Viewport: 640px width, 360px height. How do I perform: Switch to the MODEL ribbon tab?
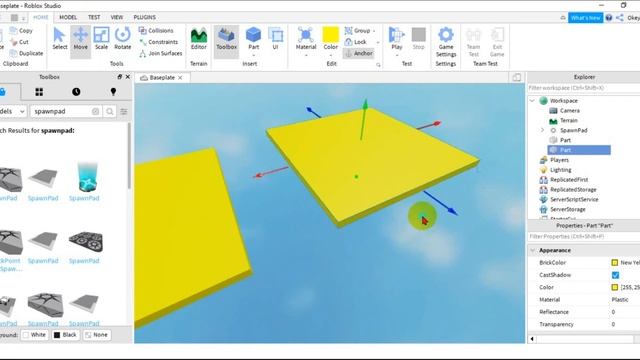[x=68, y=17]
